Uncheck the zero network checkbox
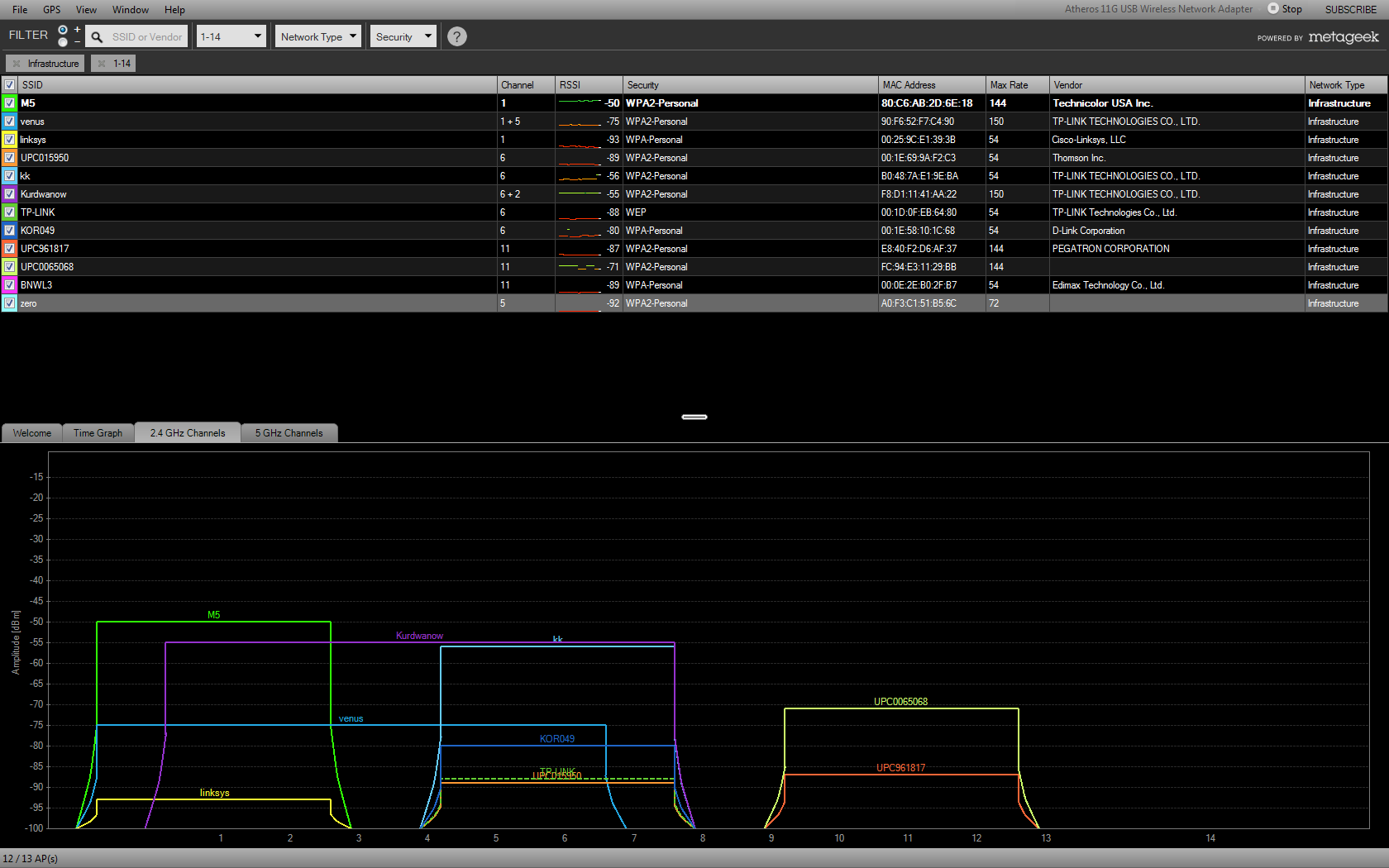This screenshot has height=868, width=1389. click(x=9, y=303)
